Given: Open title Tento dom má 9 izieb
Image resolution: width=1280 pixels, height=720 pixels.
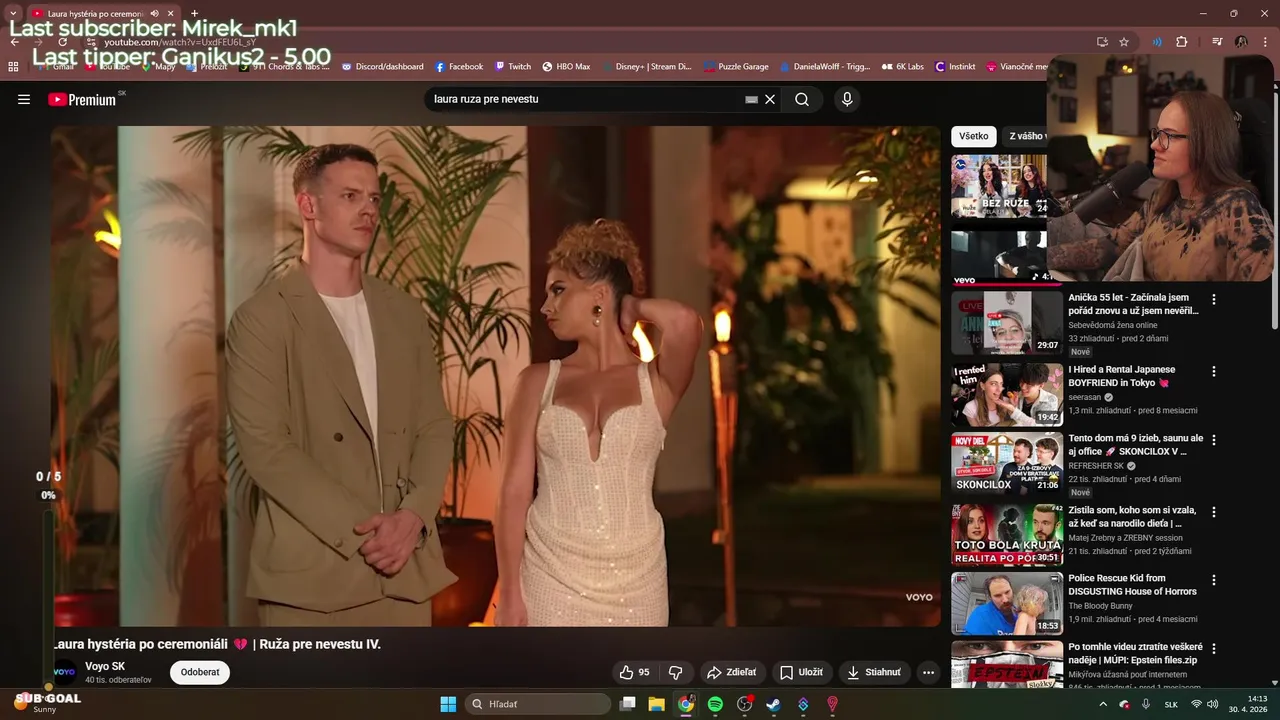Looking at the screenshot, I should (x=1135, y=445).
